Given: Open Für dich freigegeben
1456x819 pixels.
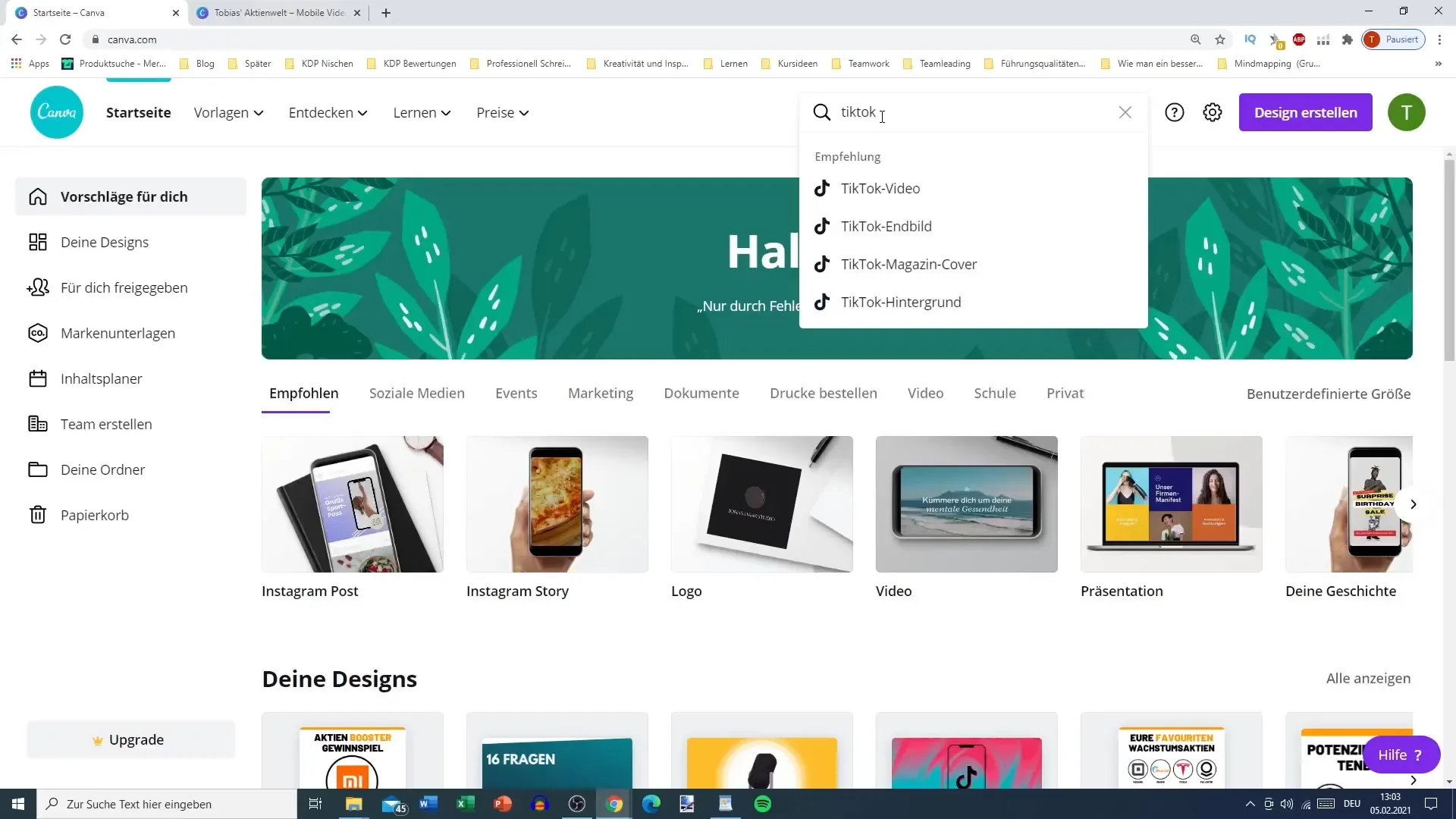Looking at the screenshot, I should coord(131,287).
